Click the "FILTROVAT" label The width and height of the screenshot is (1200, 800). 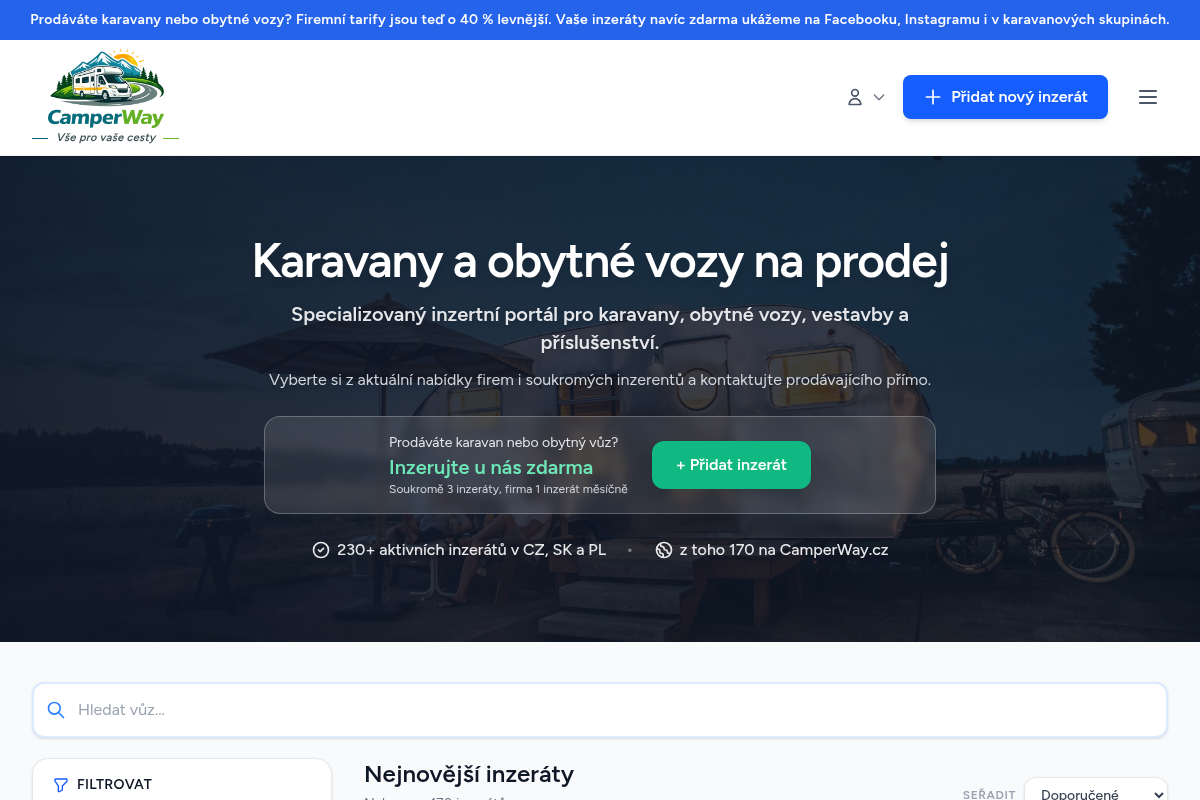(x=114, y=785)
